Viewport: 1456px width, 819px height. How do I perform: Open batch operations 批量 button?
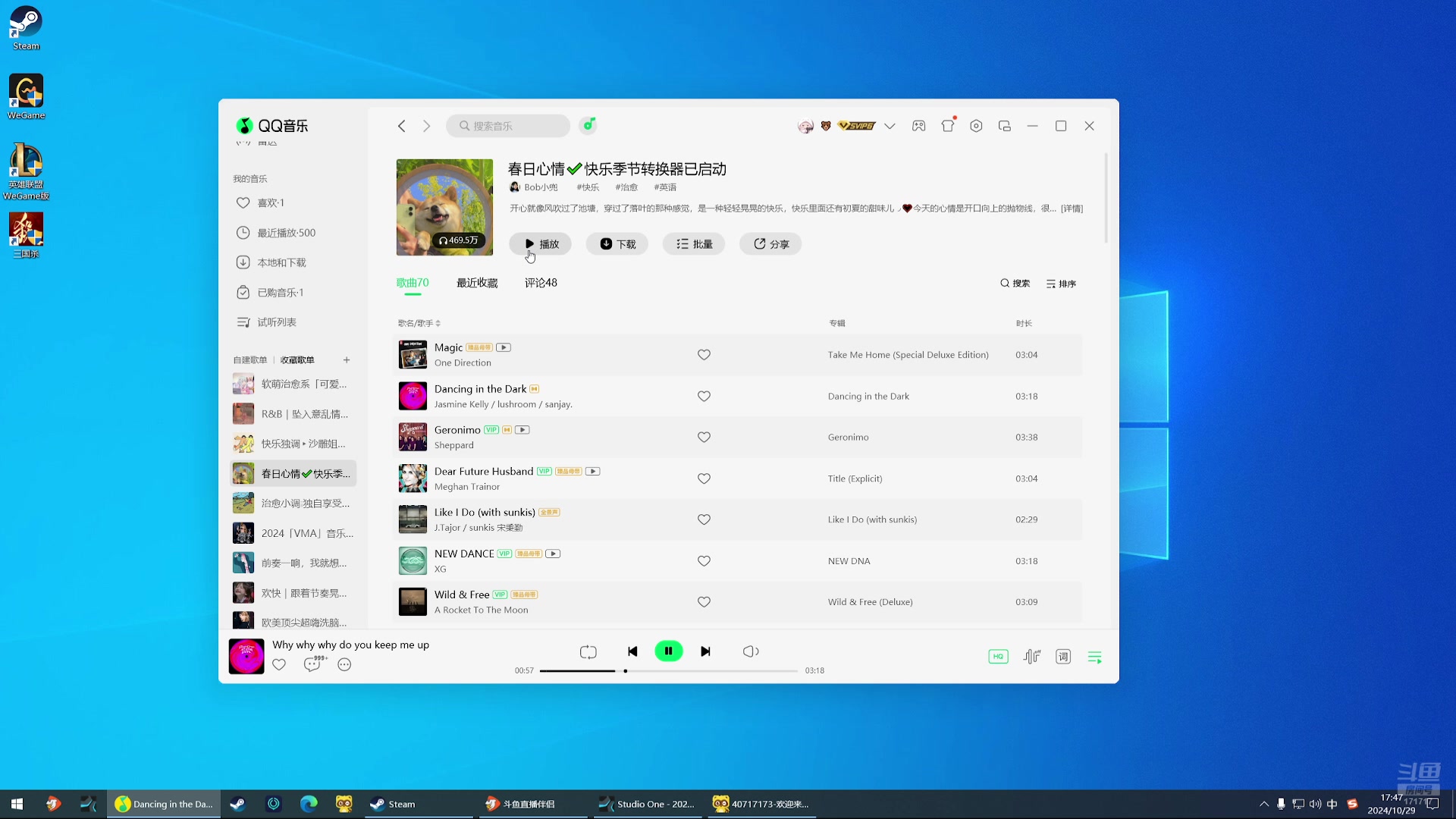tap(694, 244)
